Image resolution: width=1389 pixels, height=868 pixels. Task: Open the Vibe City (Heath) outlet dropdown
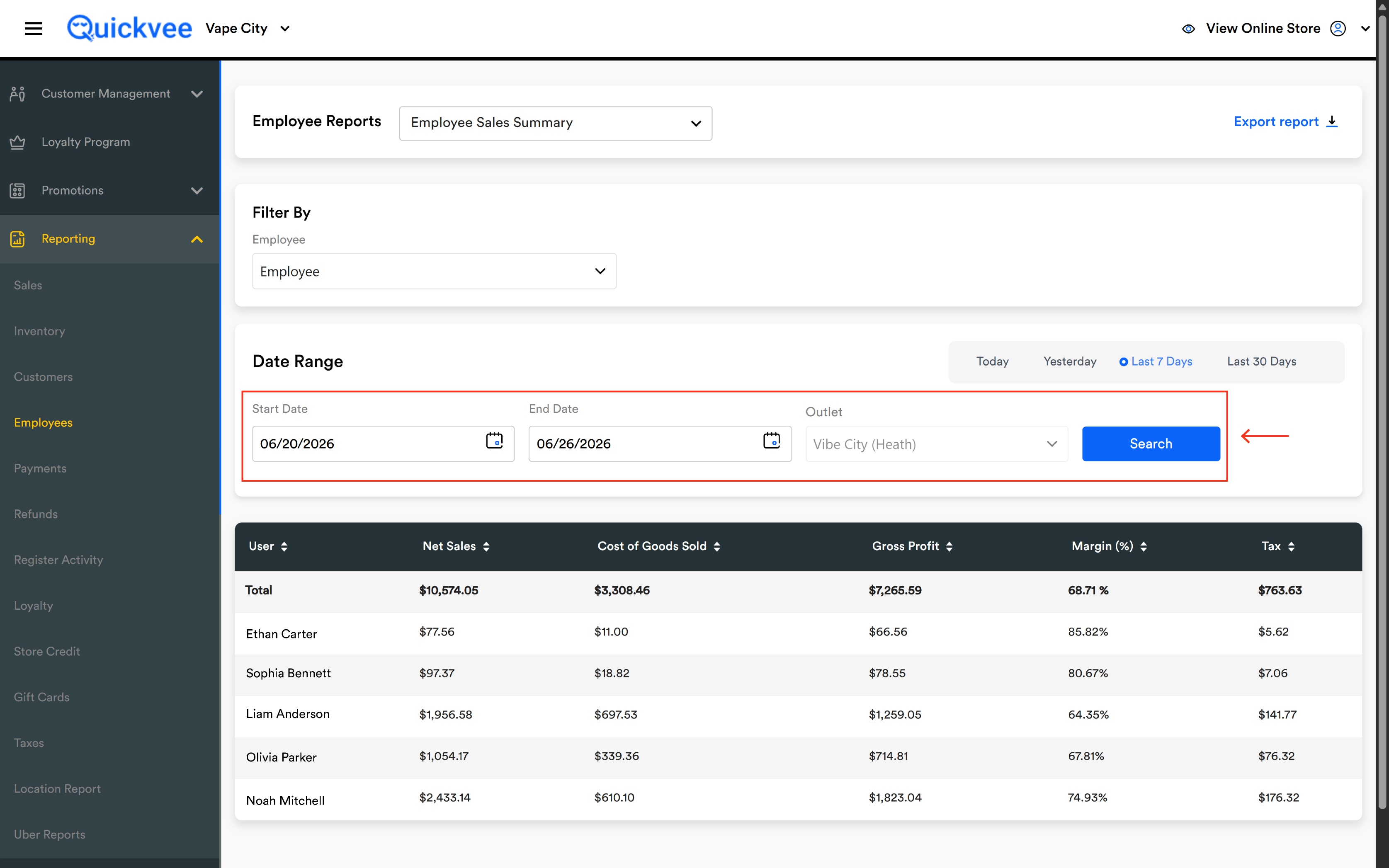(936, 444)
